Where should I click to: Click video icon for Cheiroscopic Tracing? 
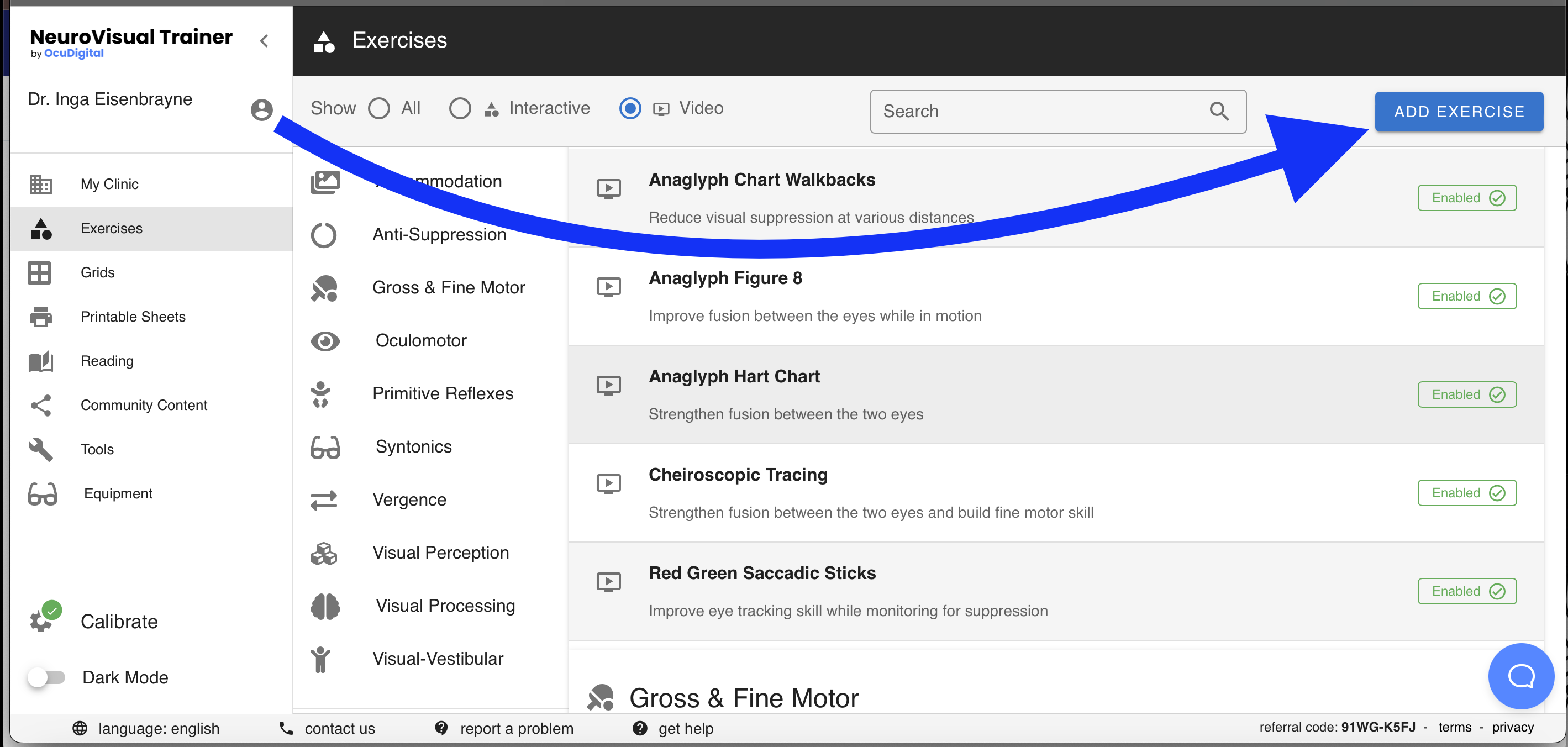[x=608, y=483]
